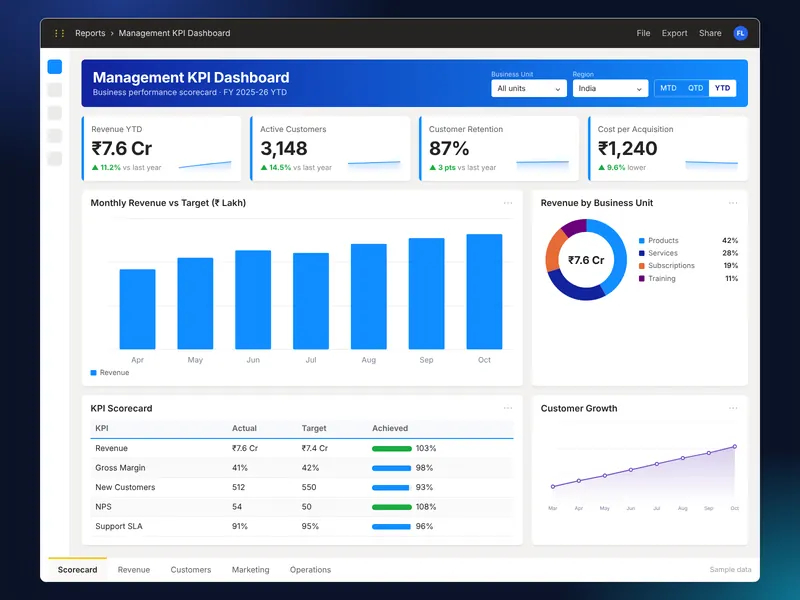Click the Services navy legend swatch
800x600 pixels.
(x=641, y=253)
